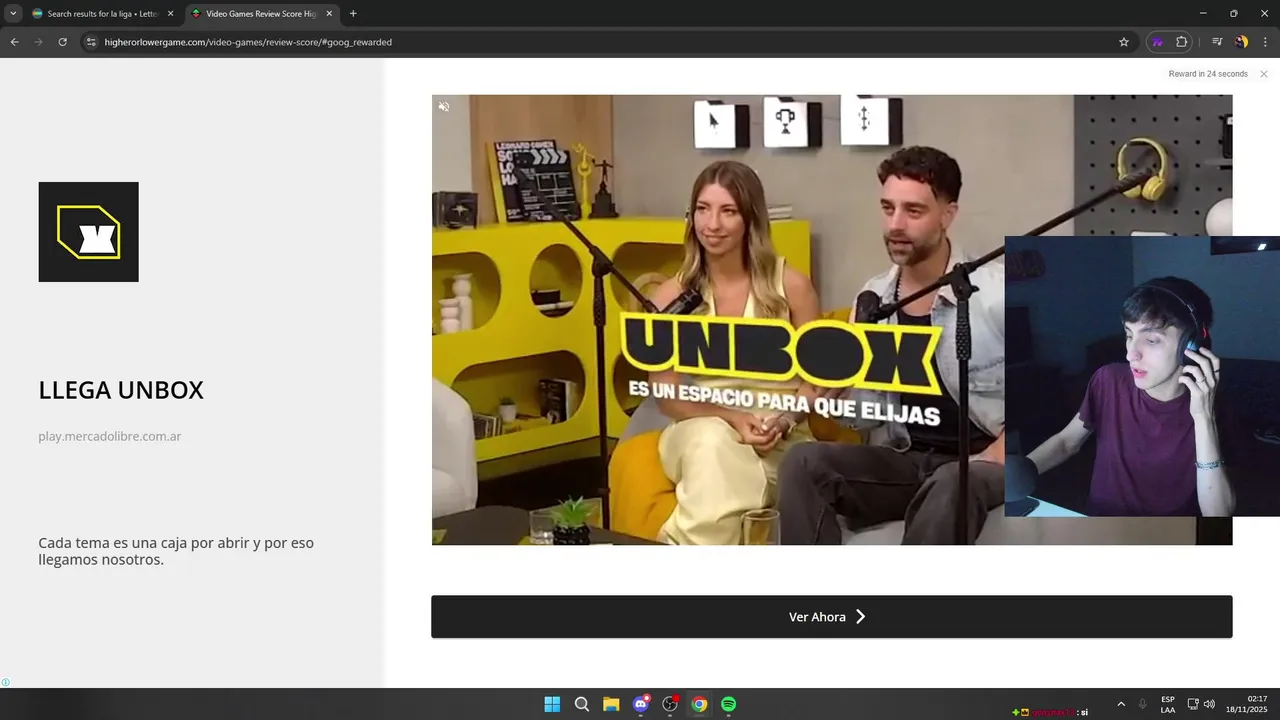The height and width of the screenshot is (720, 1280).
Task: Click the address bar URL
Action: (x=248, y=42)
